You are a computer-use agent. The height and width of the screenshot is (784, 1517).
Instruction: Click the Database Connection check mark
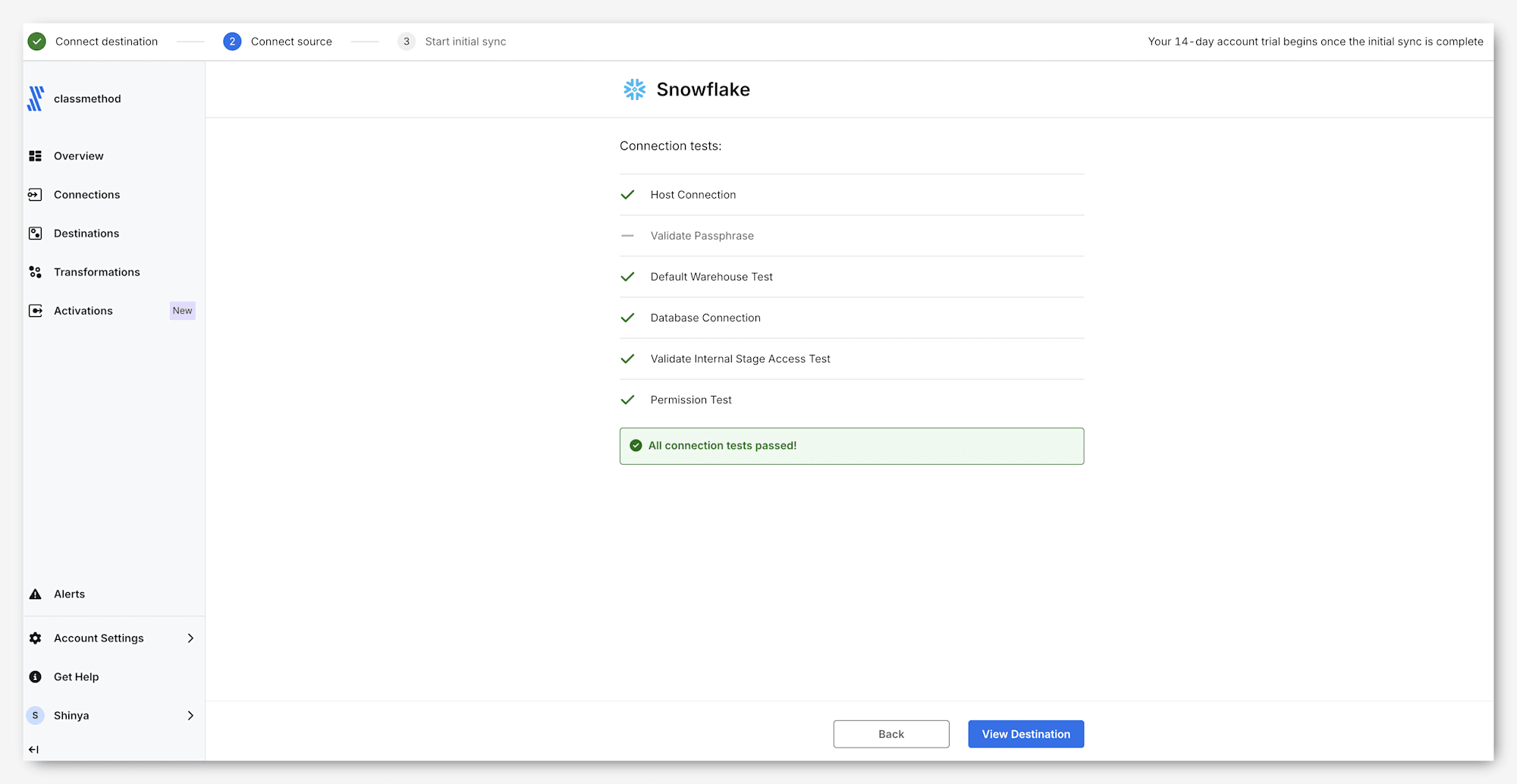pos(627,318)
